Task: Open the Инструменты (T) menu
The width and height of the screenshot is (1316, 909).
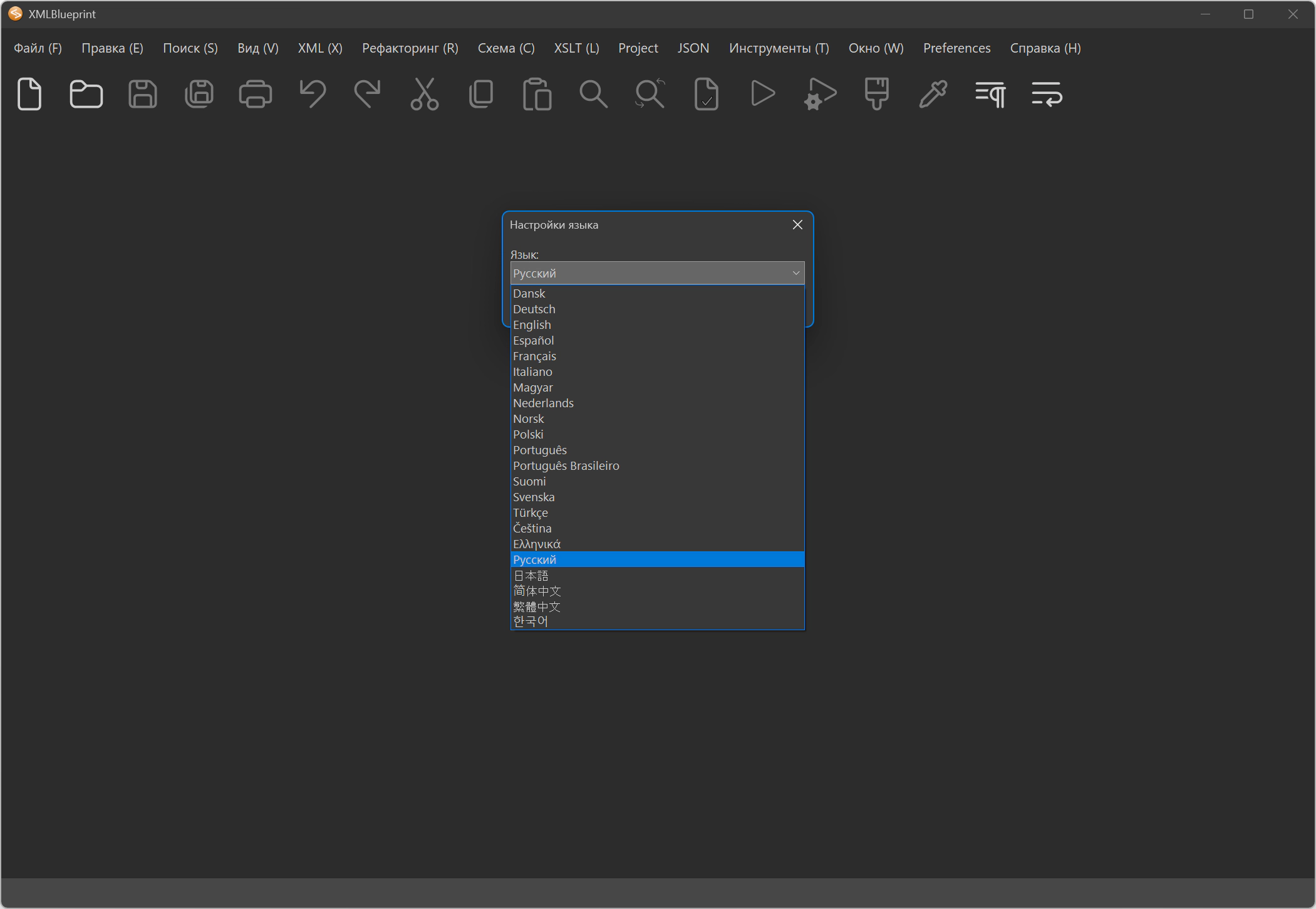Action: tap(779, 48)
